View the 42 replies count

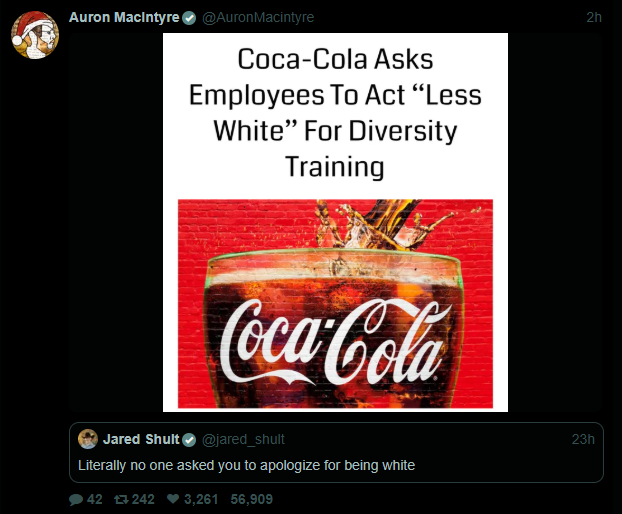coord(94,499)
